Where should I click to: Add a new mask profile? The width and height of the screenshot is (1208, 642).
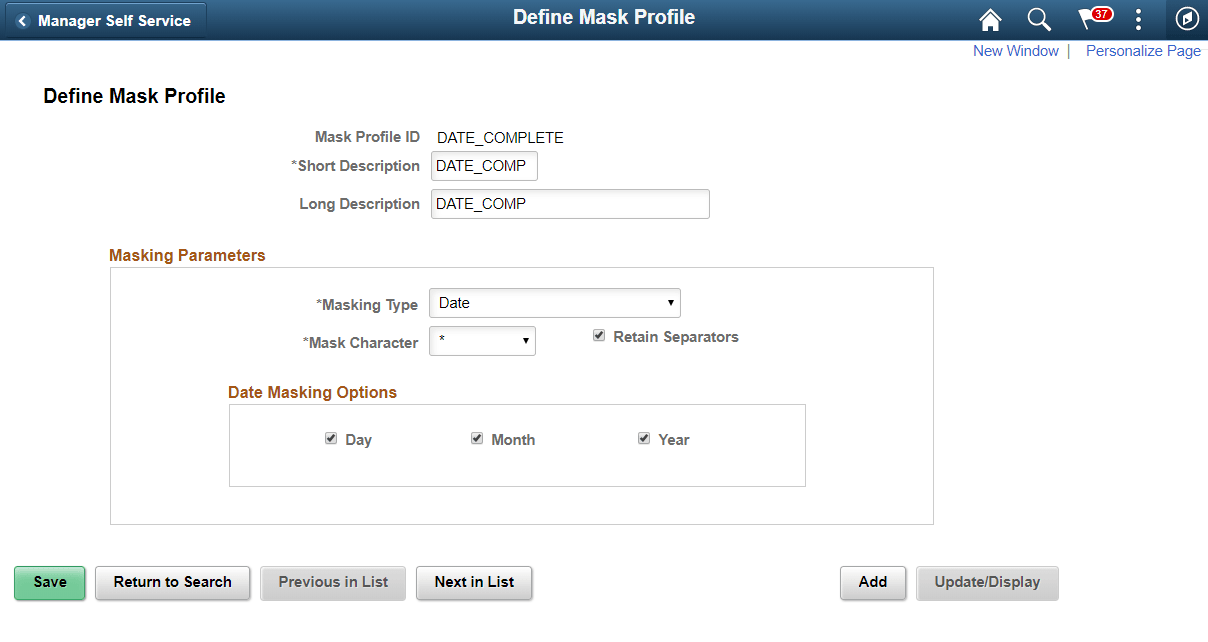tap(872, 582)
